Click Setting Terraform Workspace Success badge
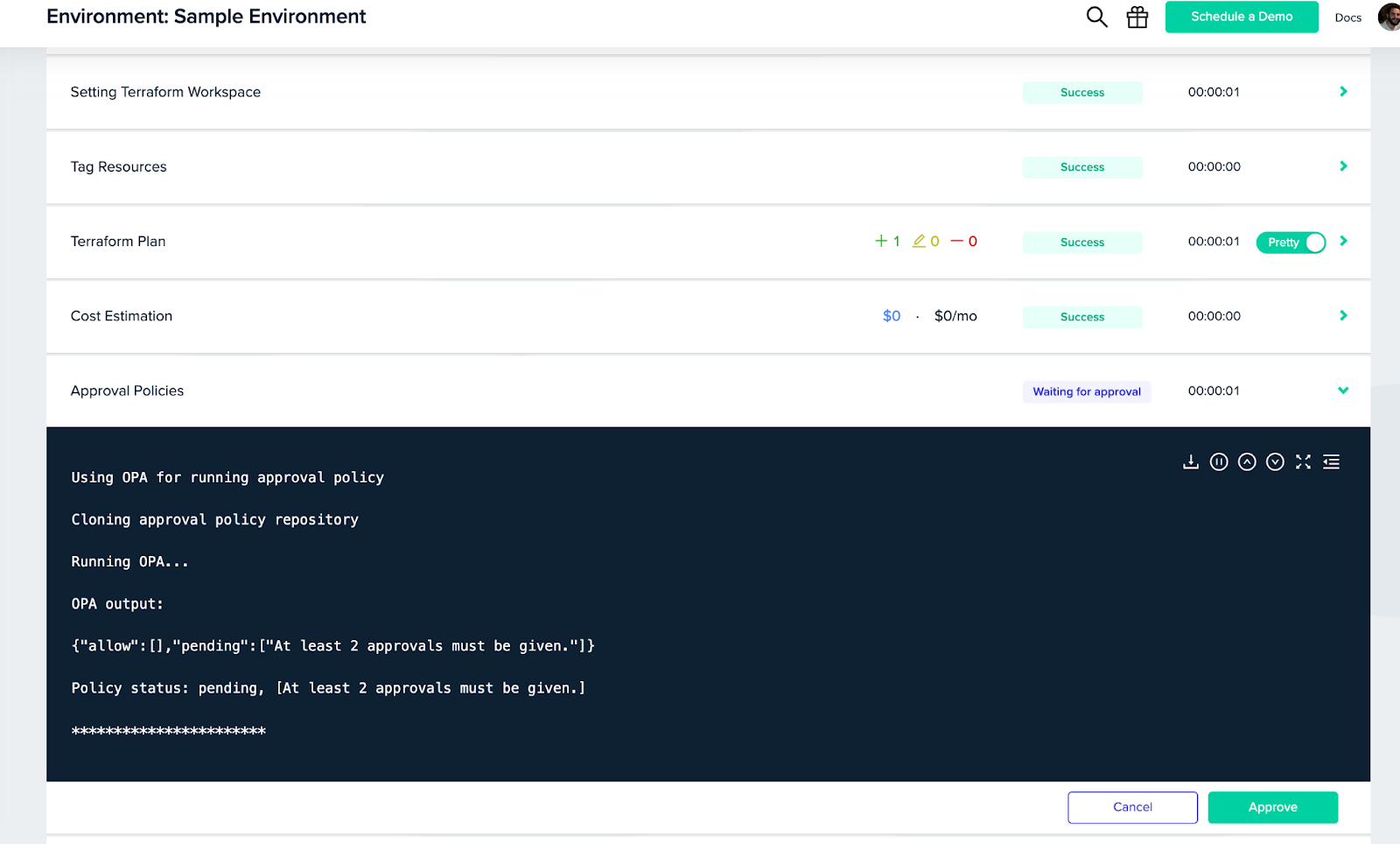Screen dimensions: 1400x844 click(1082, 93)
